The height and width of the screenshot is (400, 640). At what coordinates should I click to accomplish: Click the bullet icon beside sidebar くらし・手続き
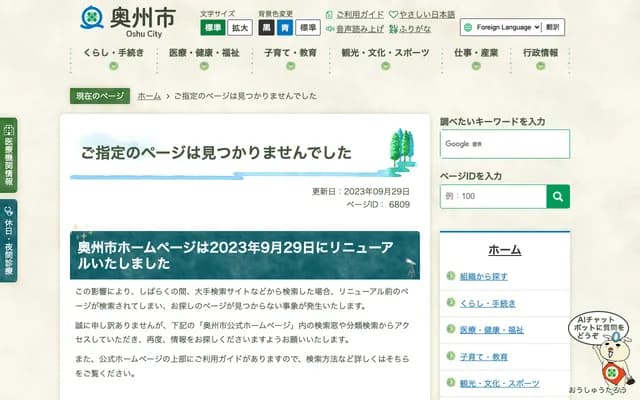(451, 302)
